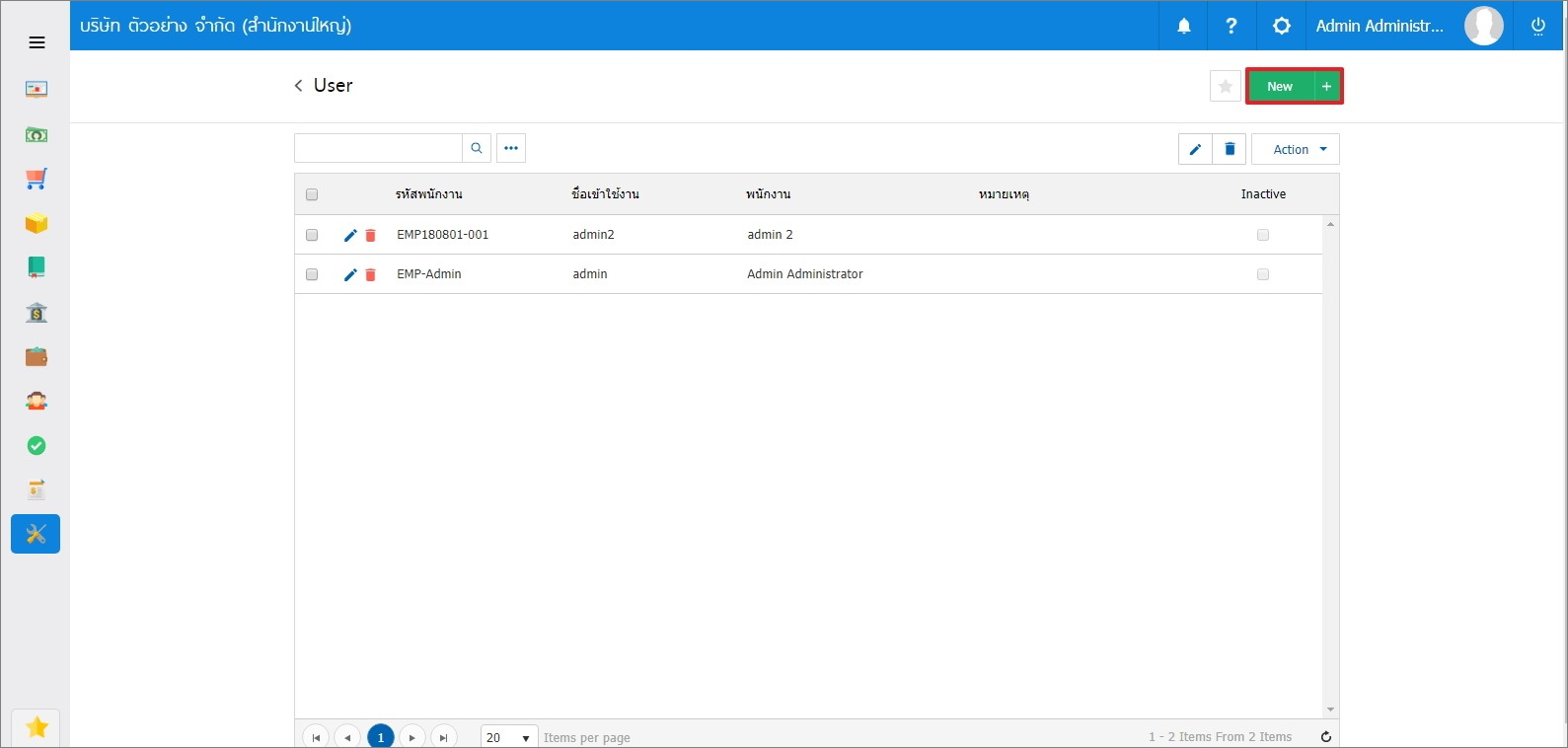Tick the checkbox for row EMP180801-001
Image resolution: width=1568 pixels, height=748 pixels.
[312, 235]
